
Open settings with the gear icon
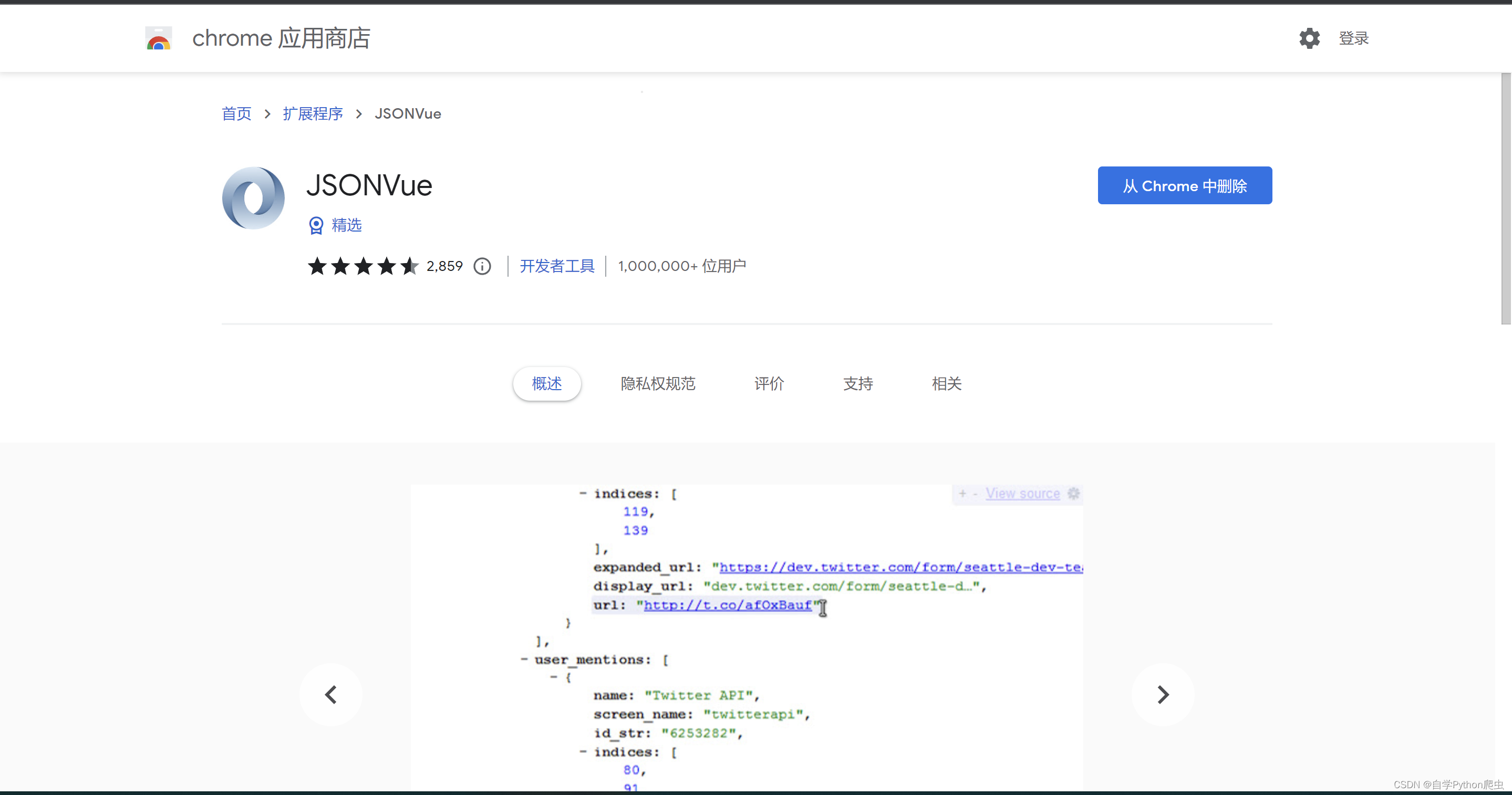[x=1309, y=38]
